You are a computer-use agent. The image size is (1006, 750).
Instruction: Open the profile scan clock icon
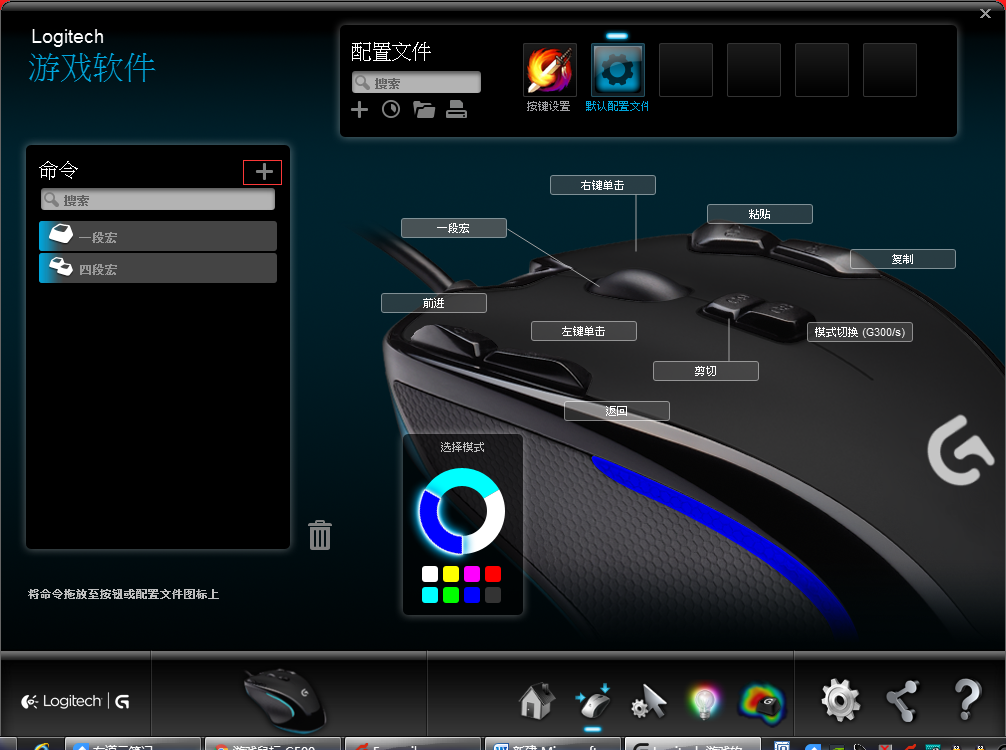coord(391,110)
